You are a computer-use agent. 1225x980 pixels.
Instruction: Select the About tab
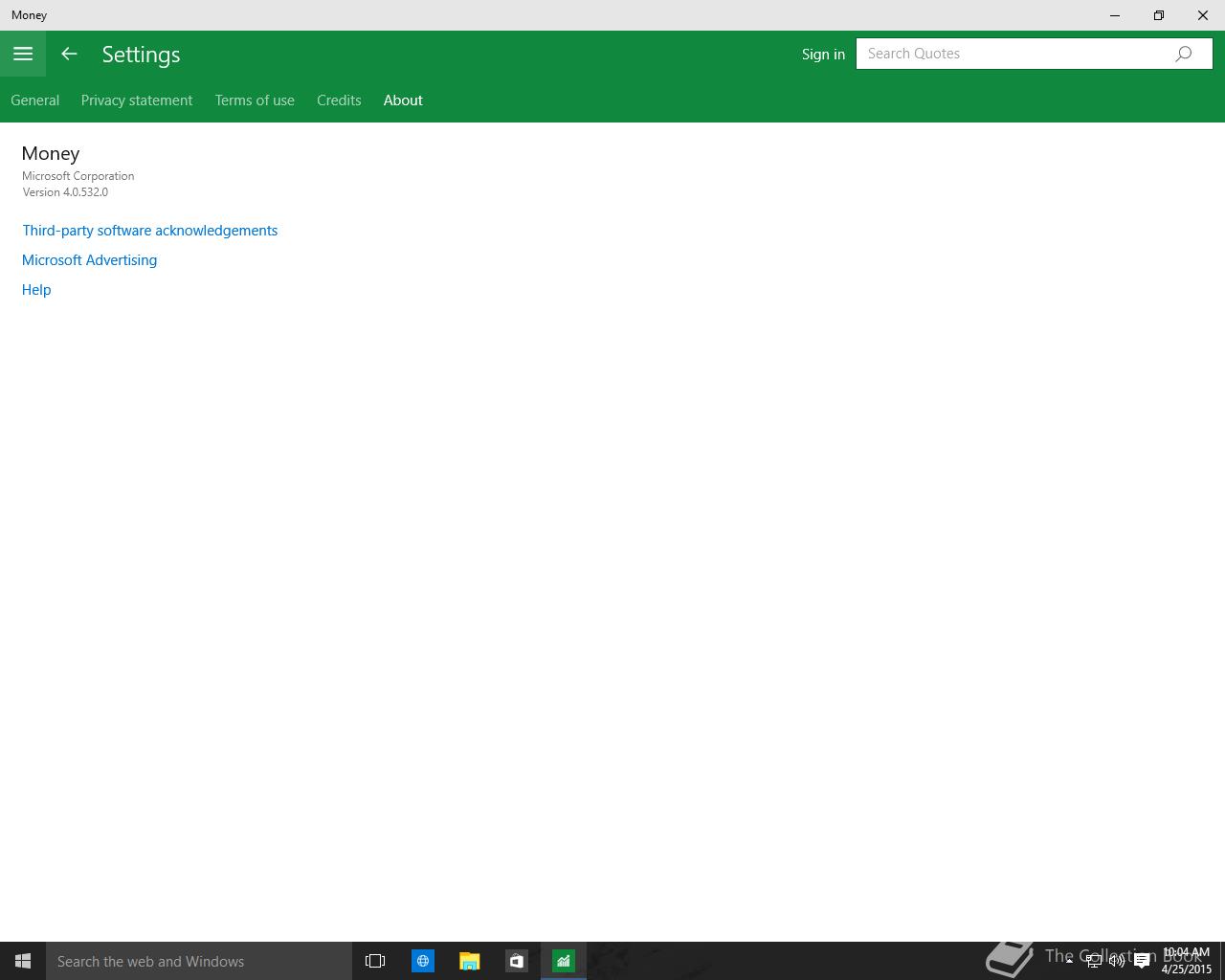[403, 100]
